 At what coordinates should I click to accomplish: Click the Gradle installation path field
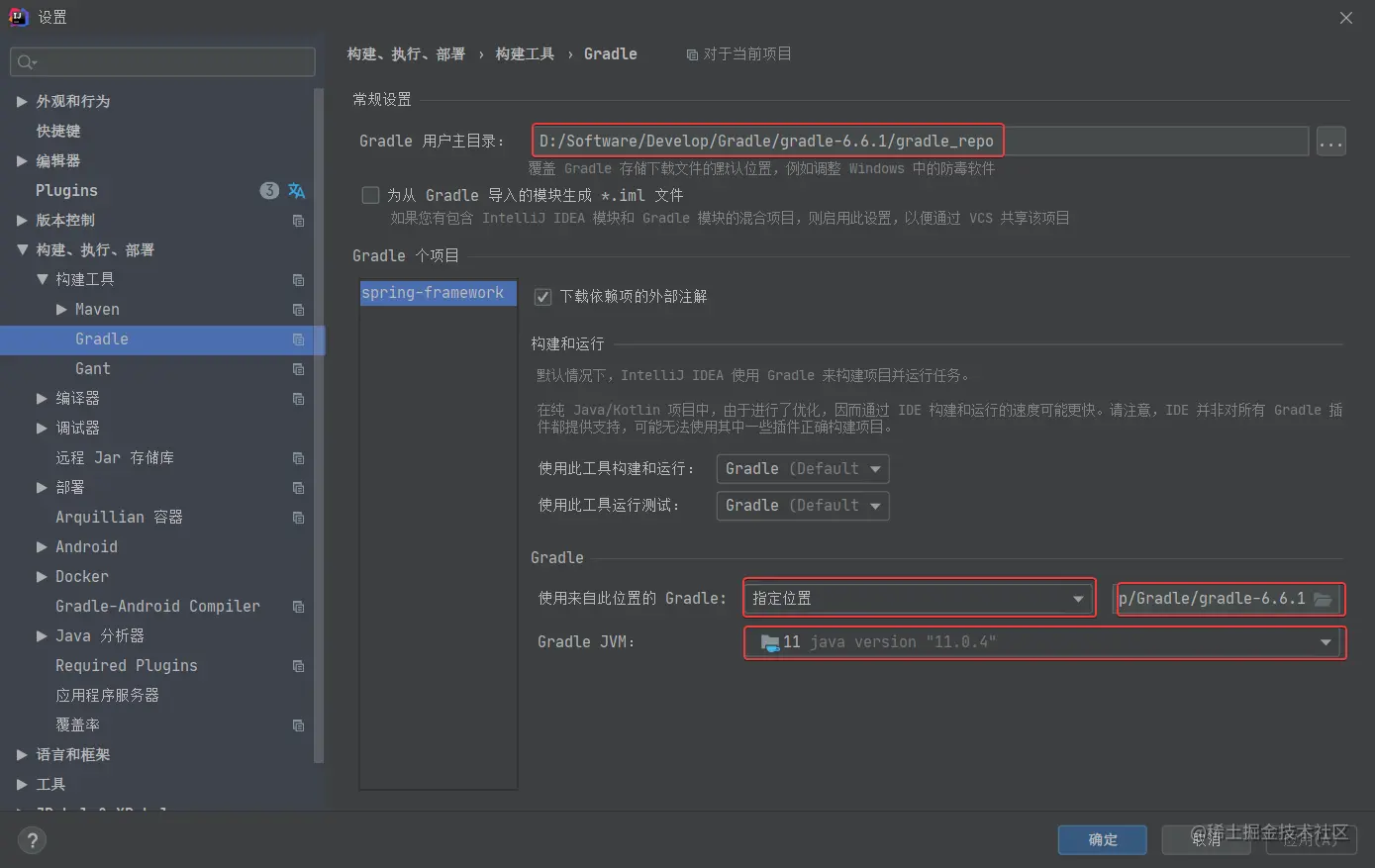tap(1228, 599)
